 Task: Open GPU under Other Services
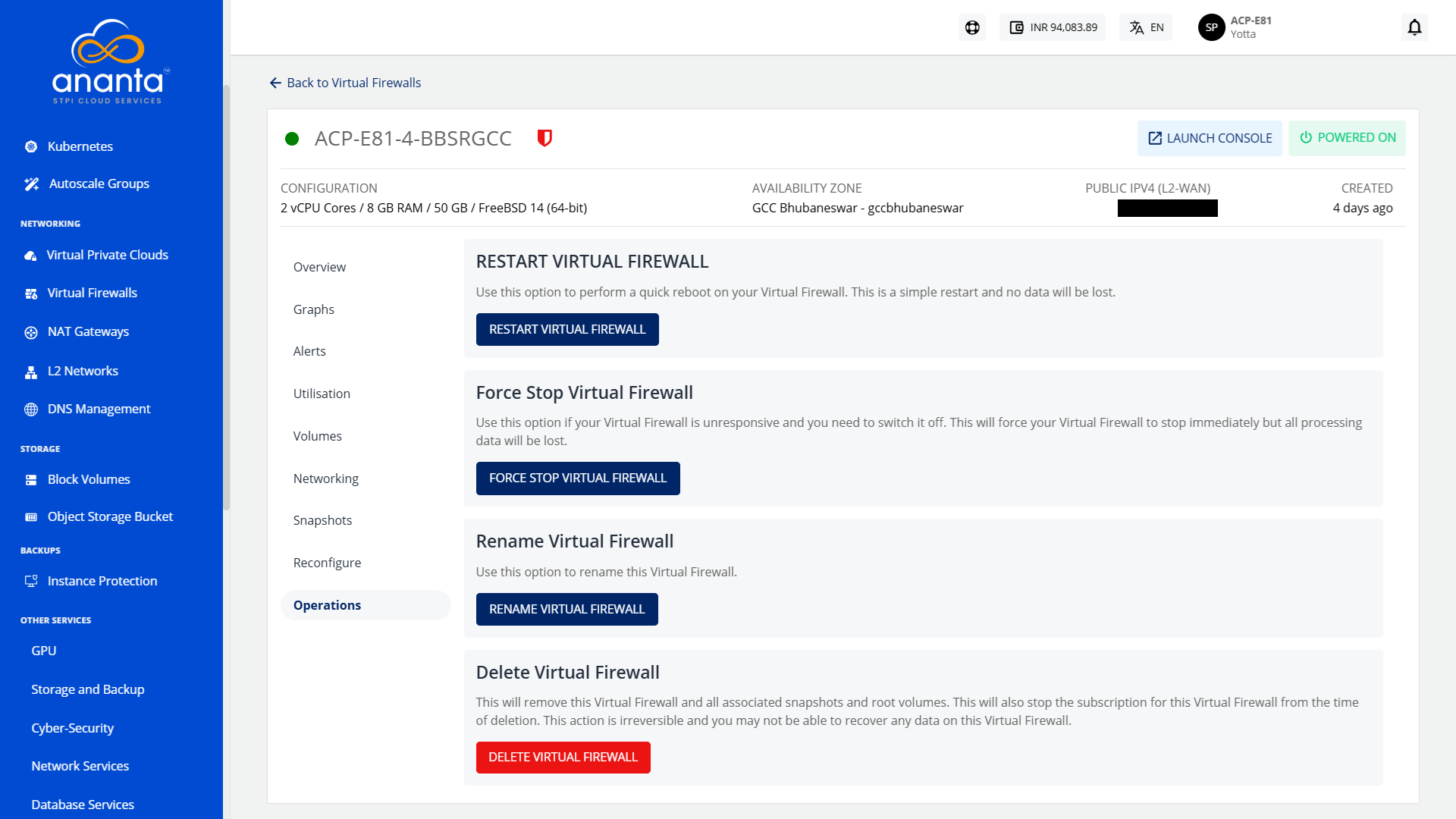tap(44, 651)
